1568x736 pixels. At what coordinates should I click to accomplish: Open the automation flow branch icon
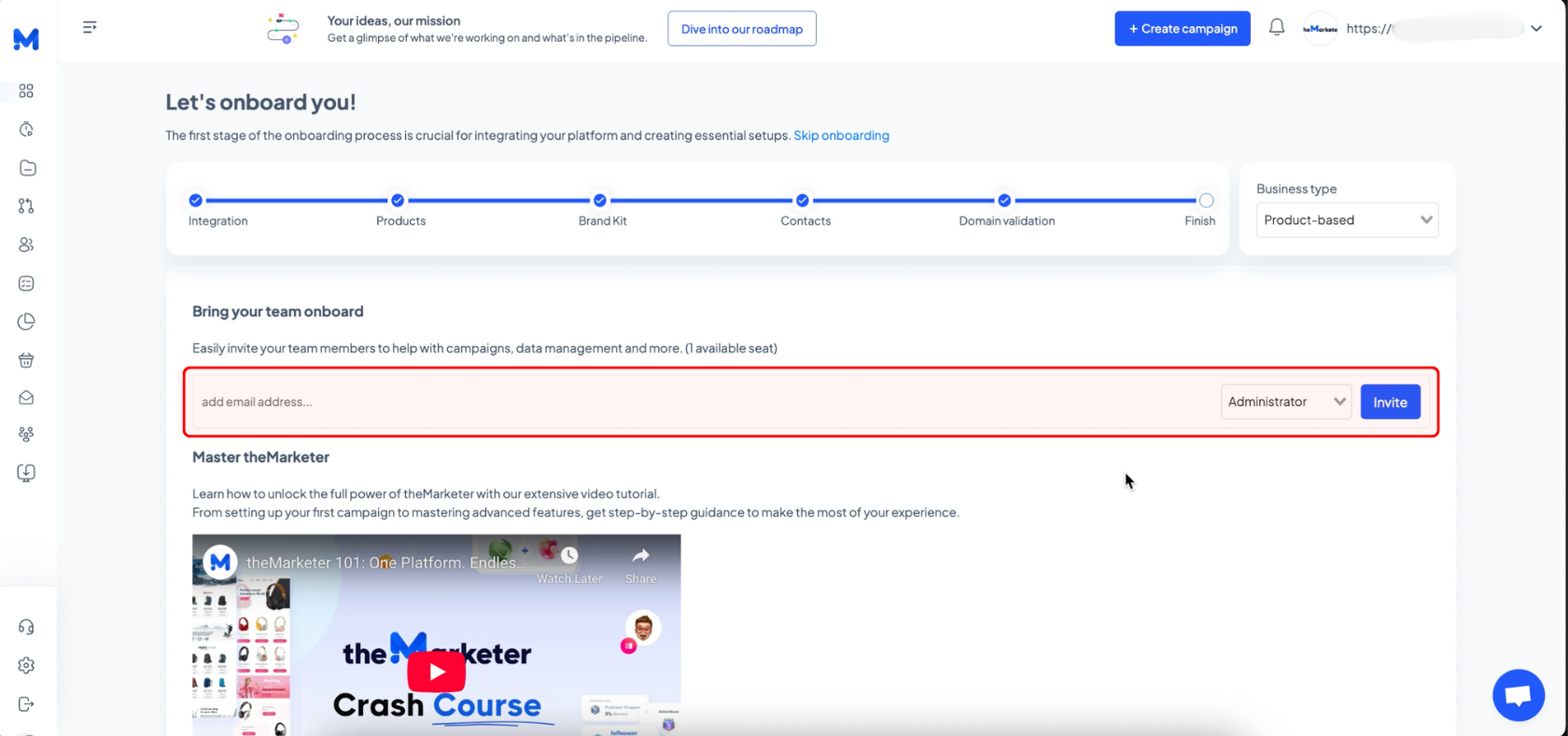tap(26, 206)
